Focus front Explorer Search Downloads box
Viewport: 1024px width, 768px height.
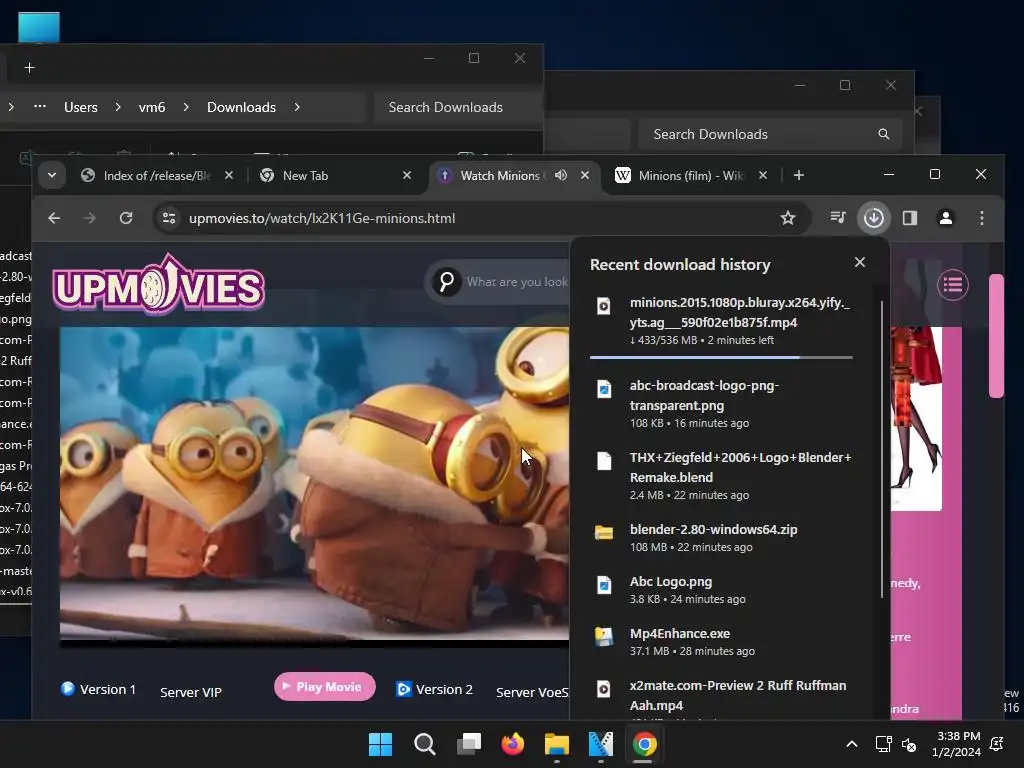(x=458, y=107)
